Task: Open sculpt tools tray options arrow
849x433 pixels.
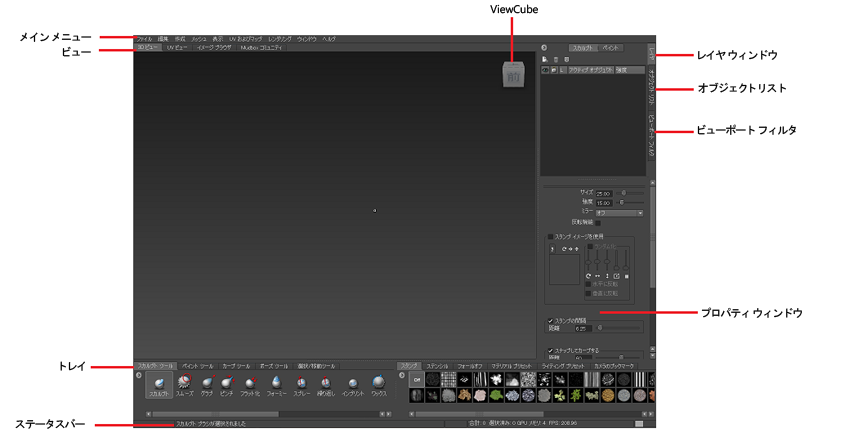Action: pos(139,375)
